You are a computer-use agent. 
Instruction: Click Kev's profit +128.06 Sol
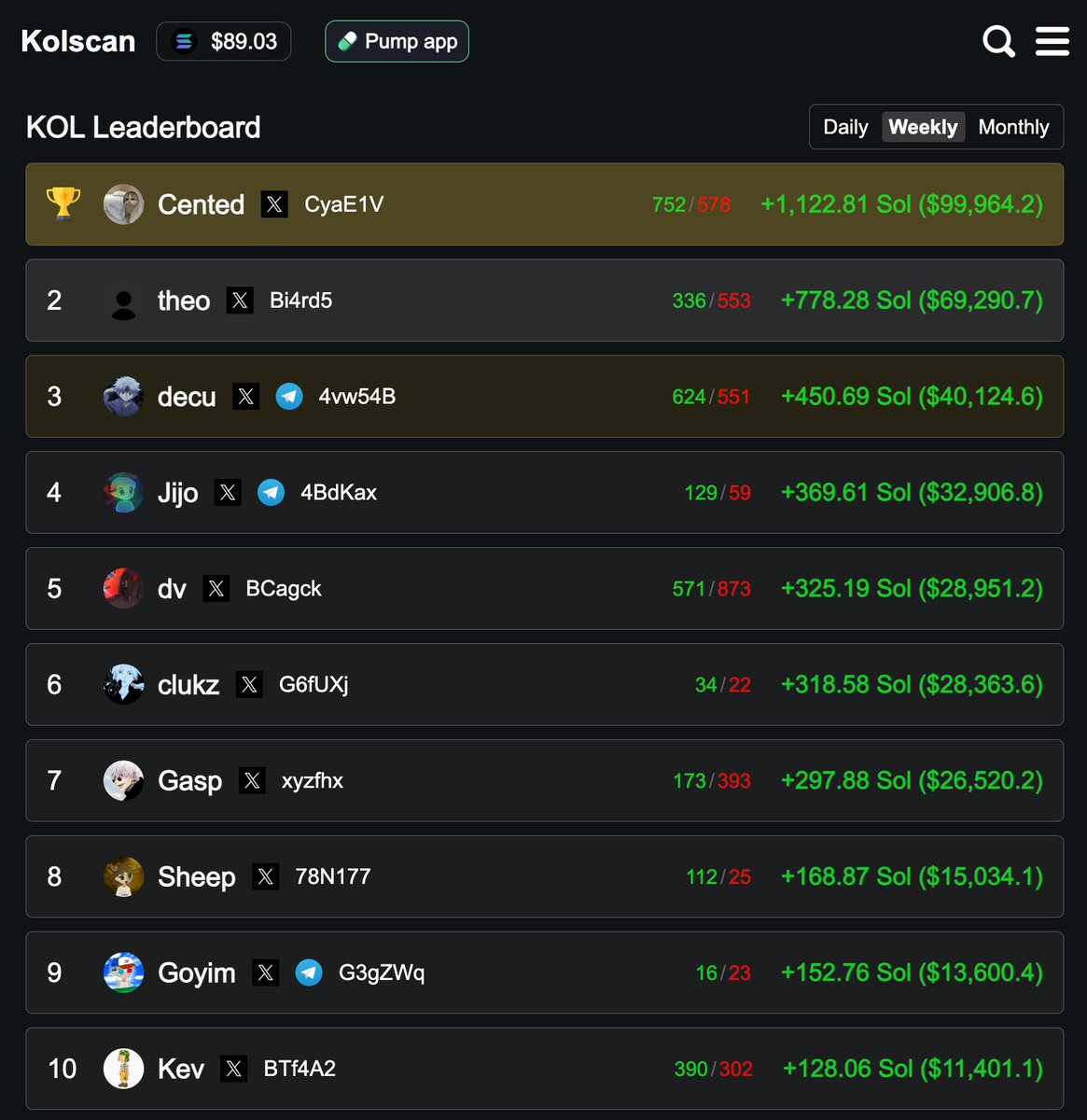(x=913, y=1070)
